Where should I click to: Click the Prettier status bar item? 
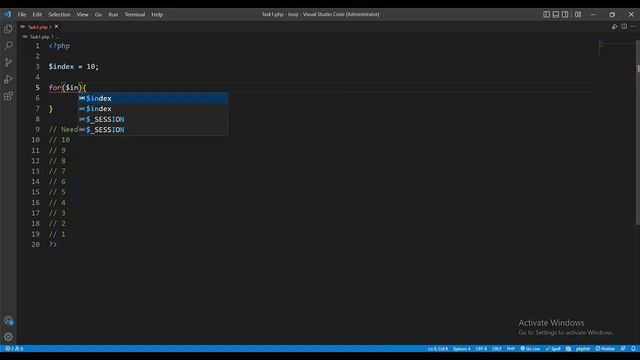click(605, 349)
